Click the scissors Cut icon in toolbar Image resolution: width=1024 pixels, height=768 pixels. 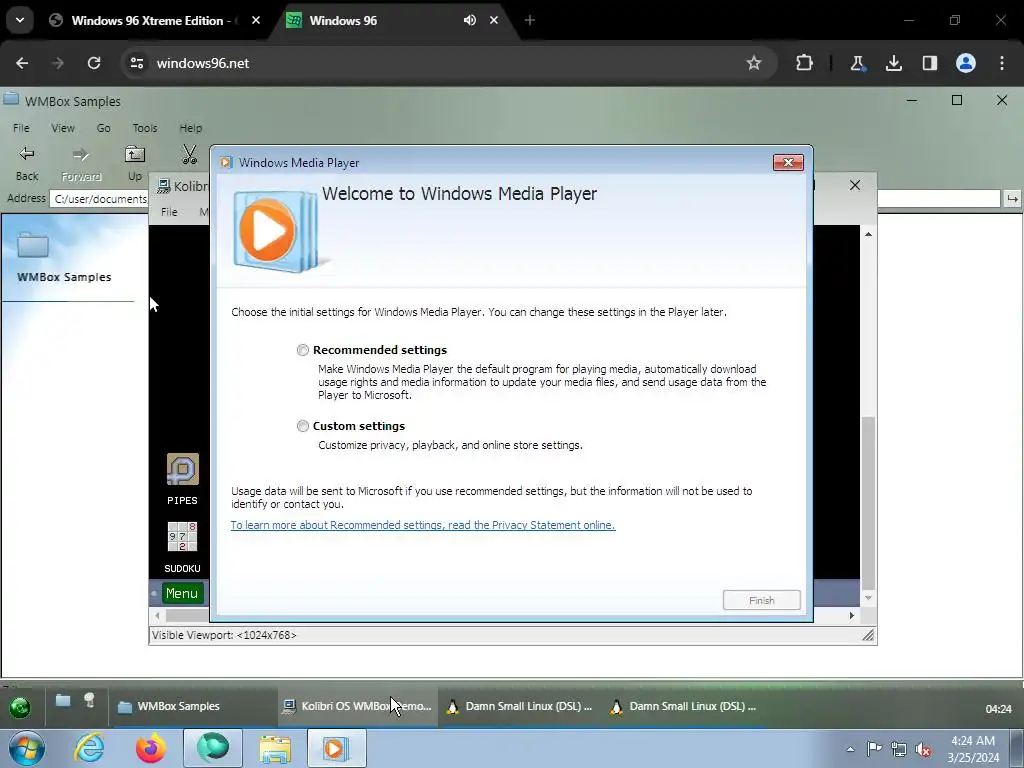(x=189, y=155)
